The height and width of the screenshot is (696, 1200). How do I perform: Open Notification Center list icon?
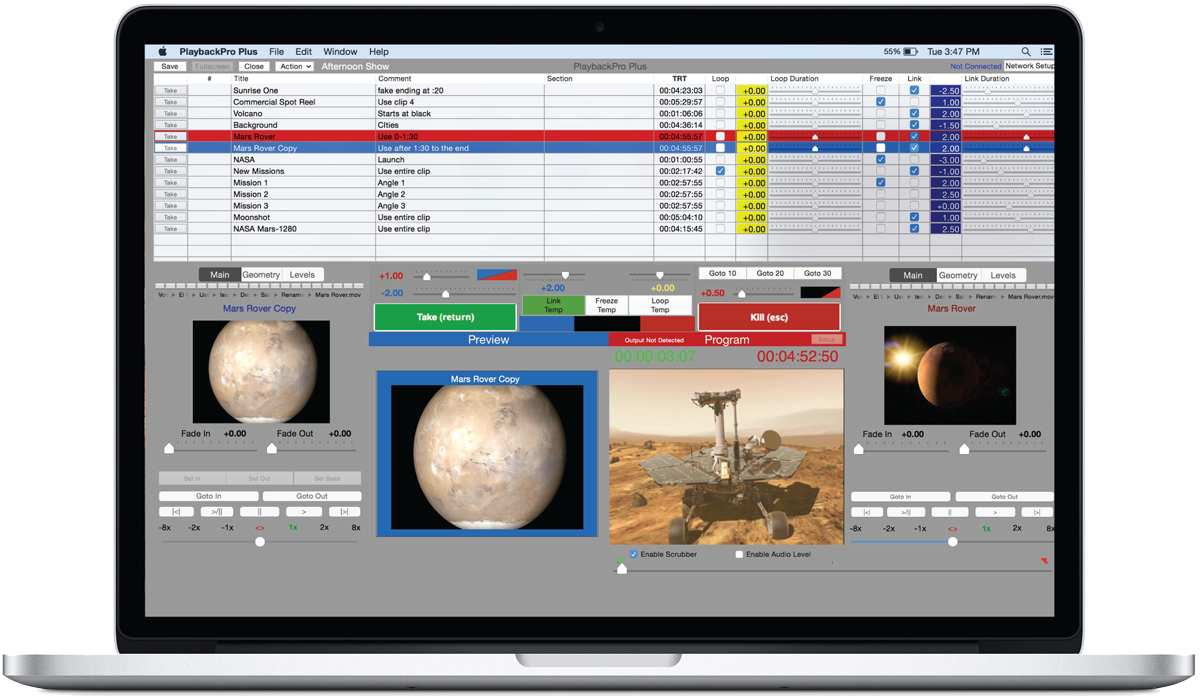click(1046, 51)
